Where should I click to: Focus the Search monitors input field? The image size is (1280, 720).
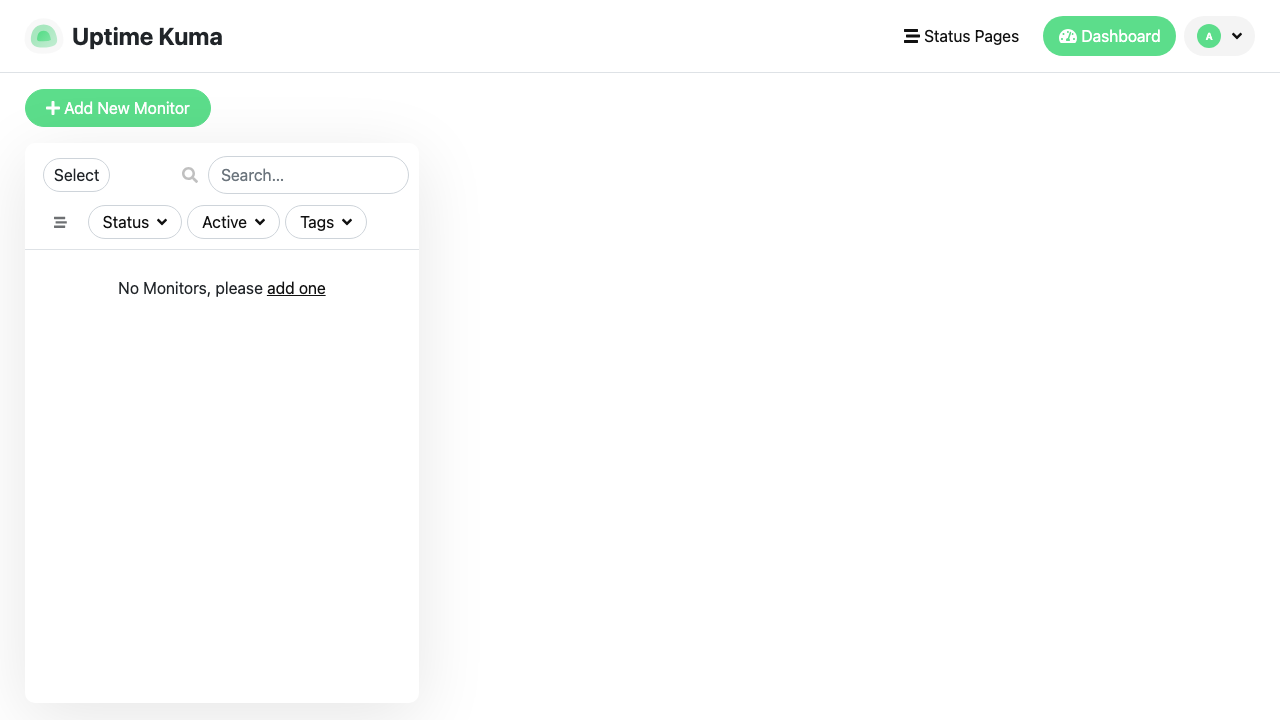(308, 175)
